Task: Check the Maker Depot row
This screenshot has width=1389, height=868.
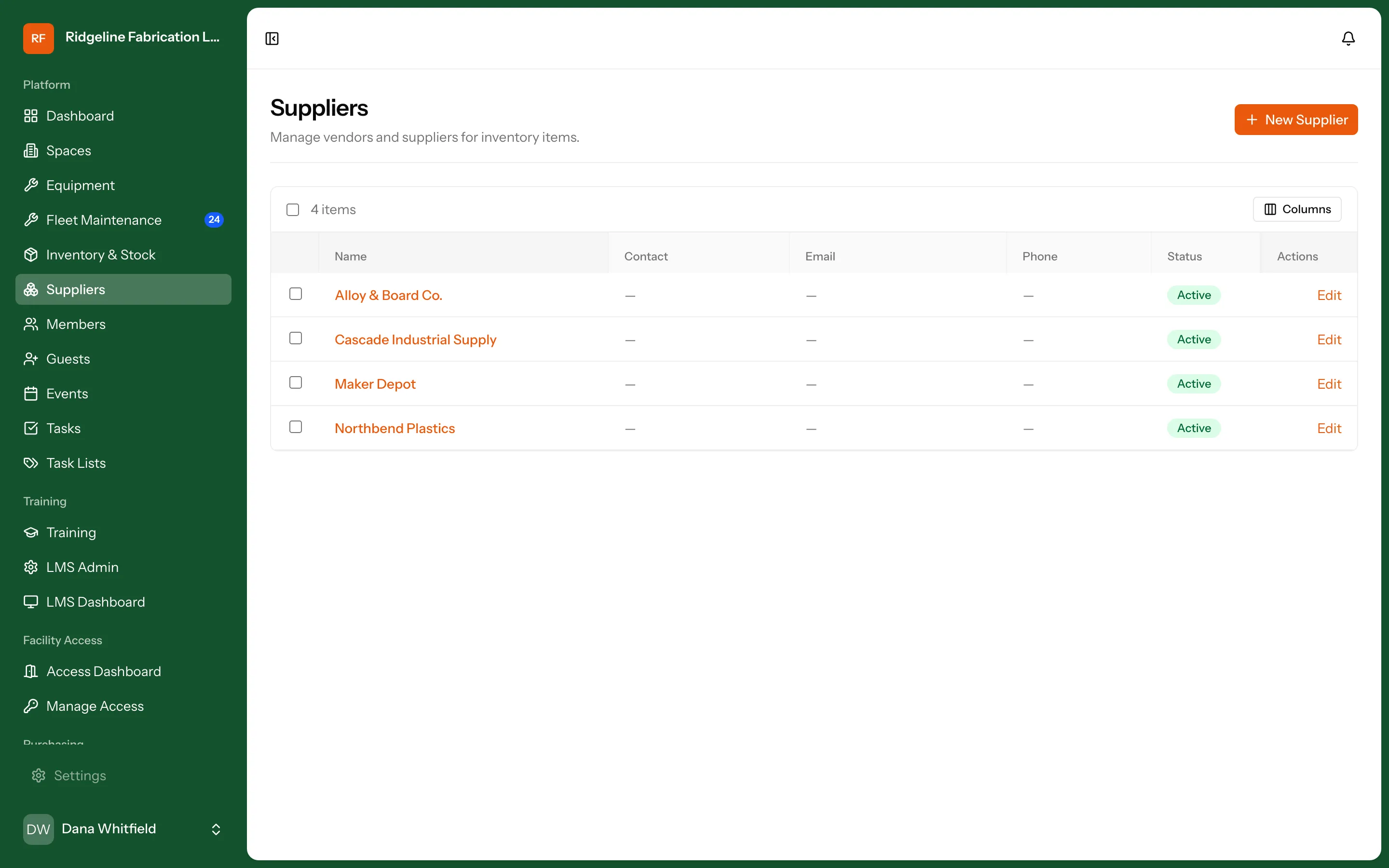Action: (x=296, y=382)
